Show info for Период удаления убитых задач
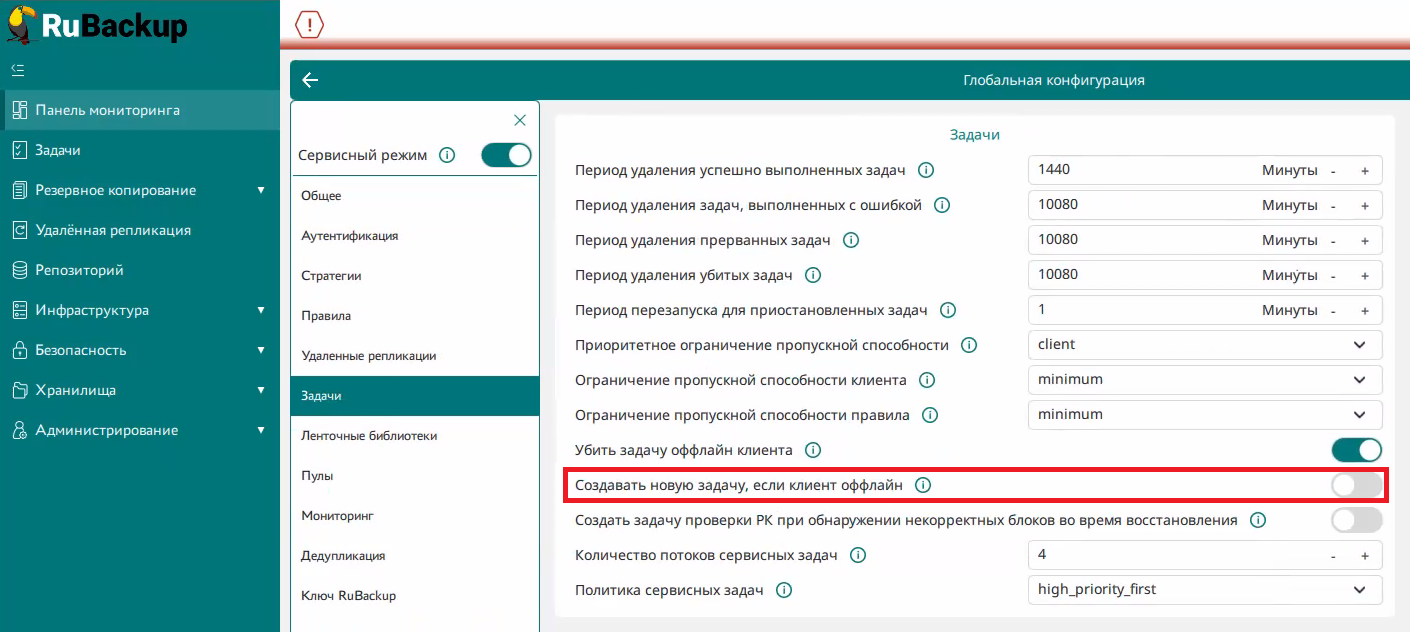 point(813,275)
